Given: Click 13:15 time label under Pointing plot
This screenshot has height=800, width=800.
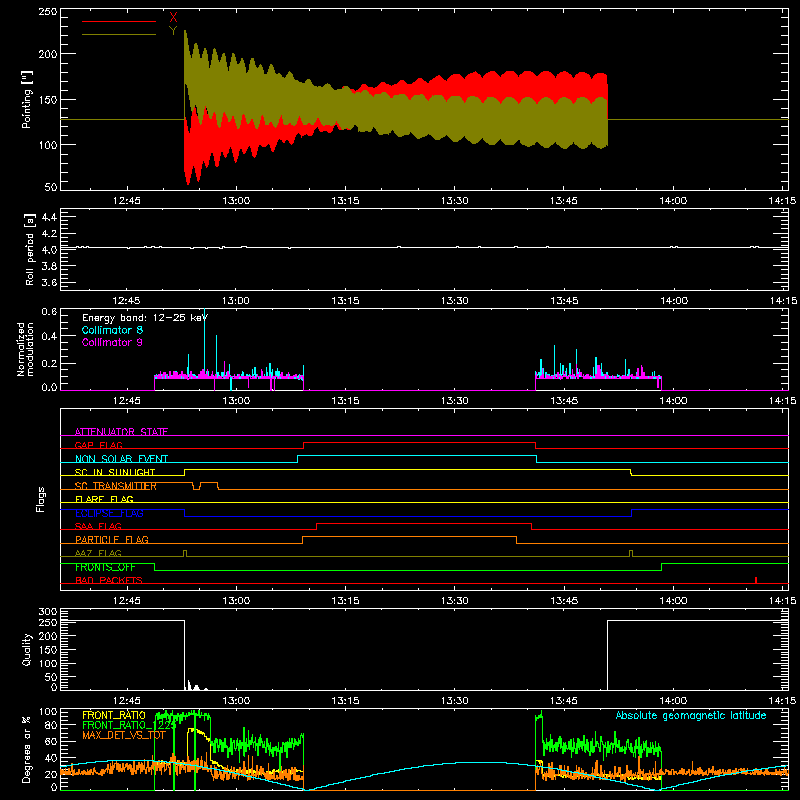Looking at the screenshot, I should pyautogui.click(x=345, y=201).
